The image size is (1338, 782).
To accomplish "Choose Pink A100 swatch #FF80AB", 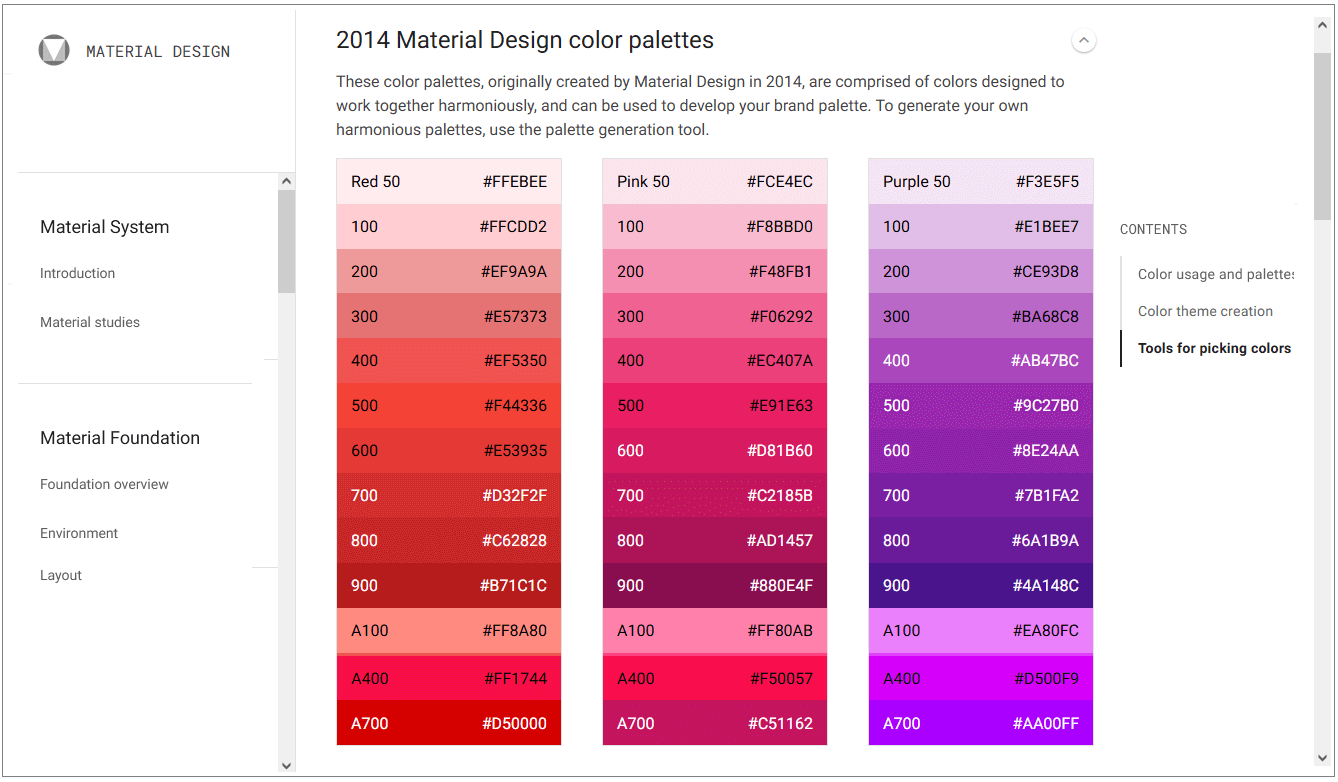I will click(715, 630).
